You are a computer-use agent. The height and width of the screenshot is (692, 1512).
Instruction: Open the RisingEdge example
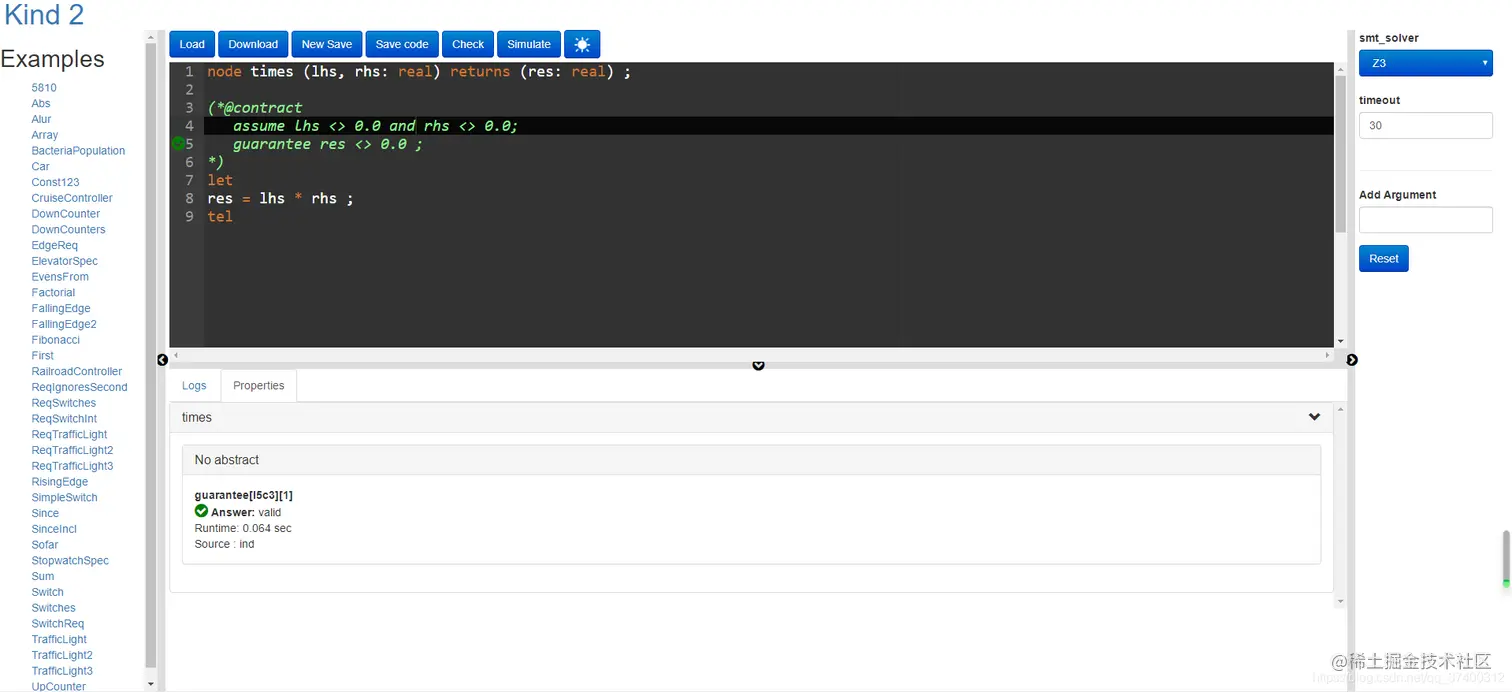[60, 482]
